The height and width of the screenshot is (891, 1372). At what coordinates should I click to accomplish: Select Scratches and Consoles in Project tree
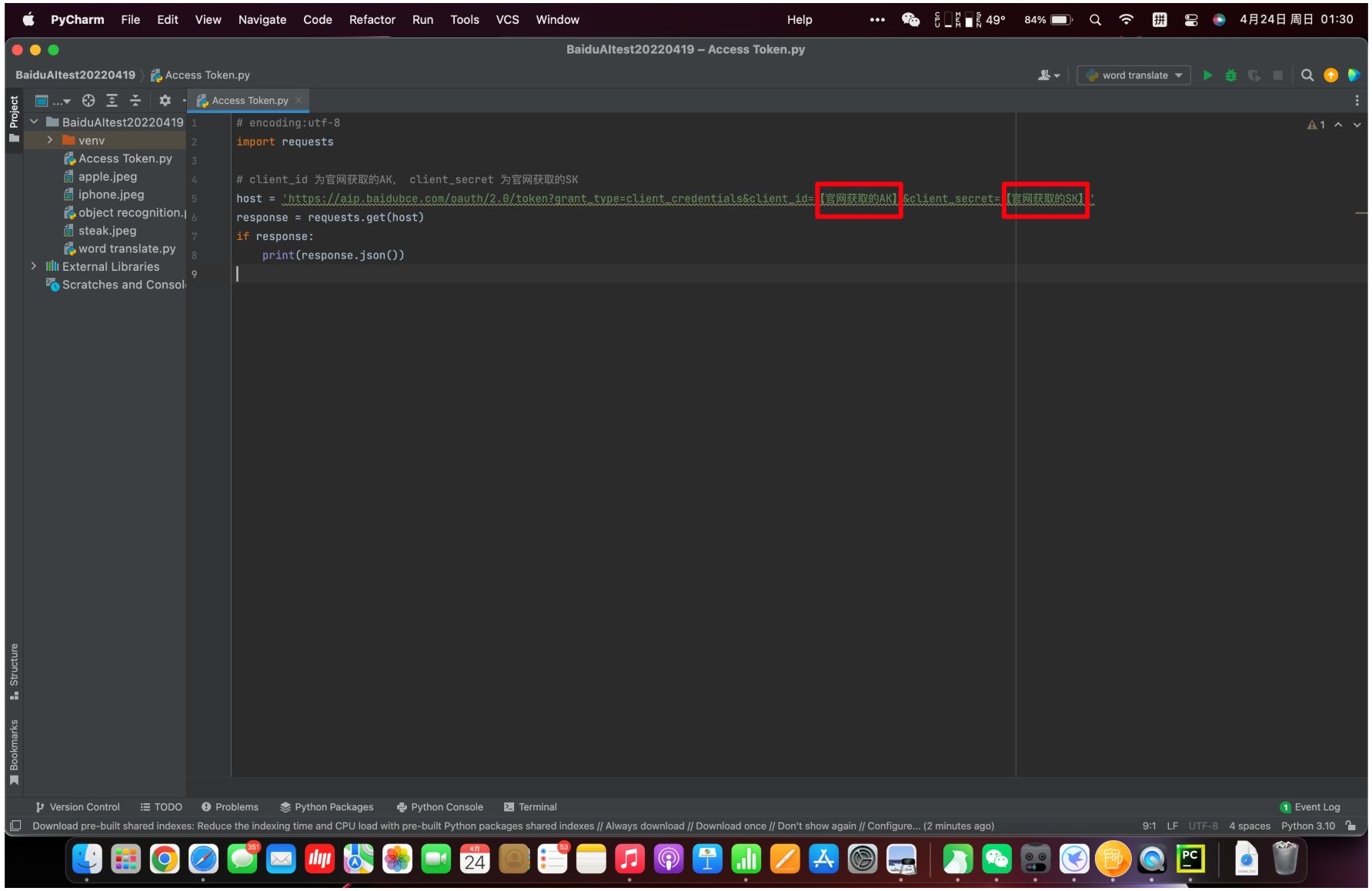[x=117, y=285]
